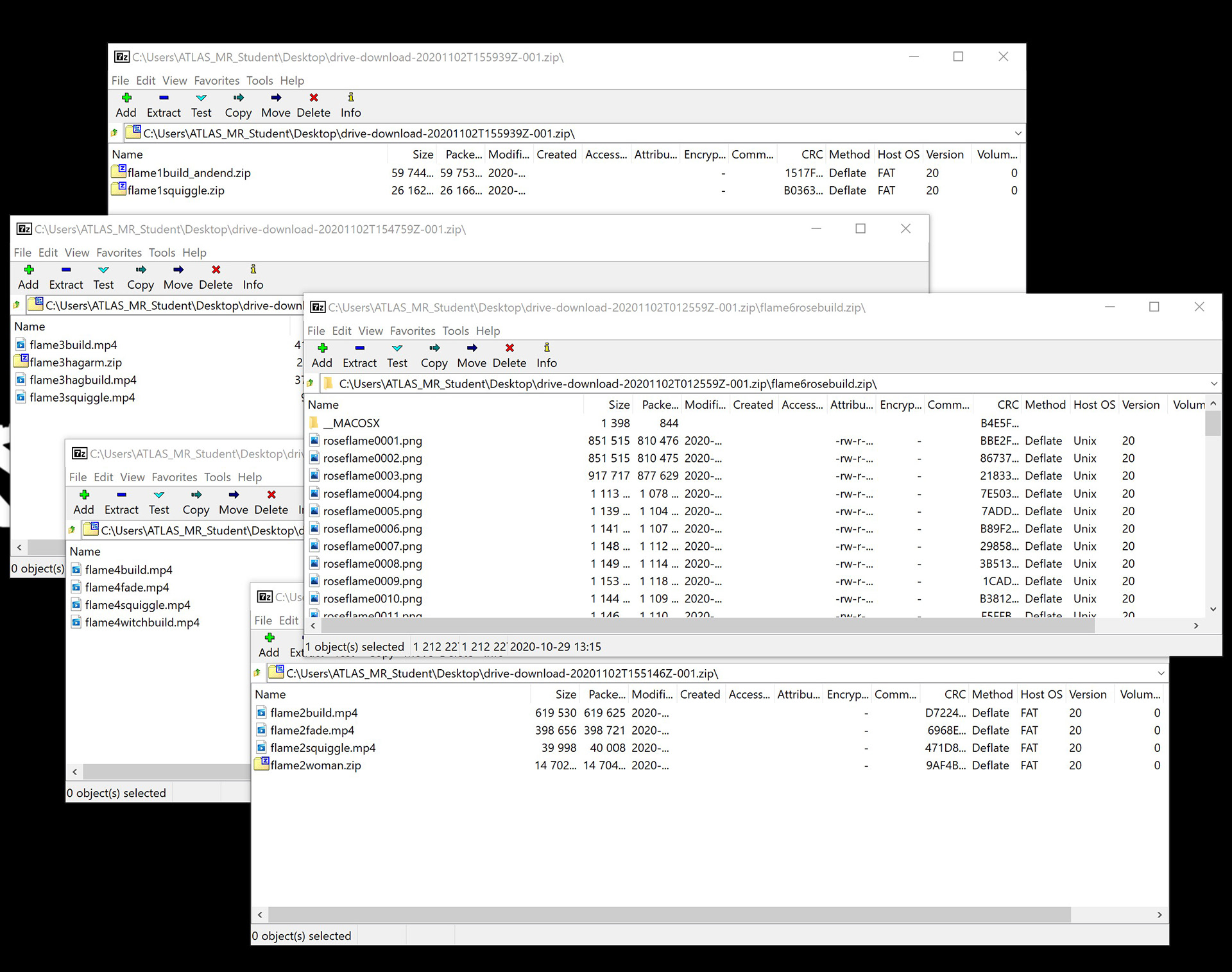Open Tools menu in topmost 155939Z window
This screenshot has width=1232, height=972.
click(x=259, y=81)
